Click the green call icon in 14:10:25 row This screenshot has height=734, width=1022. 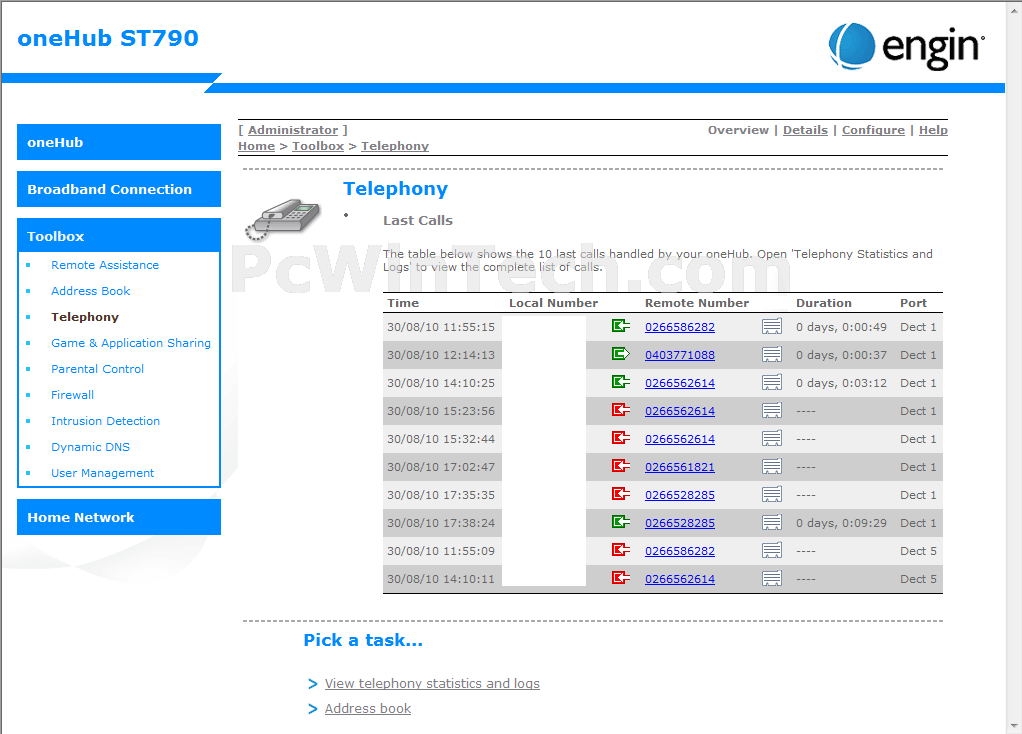620,382
